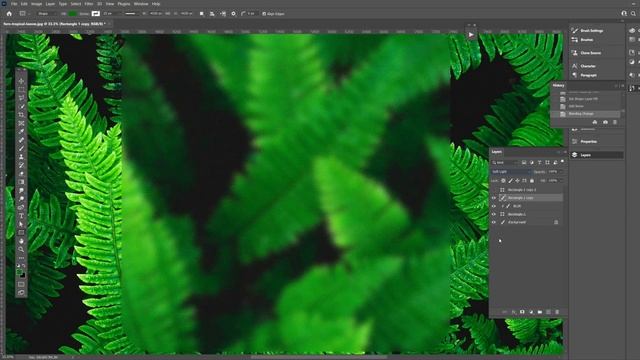The width and height of the screenshot is (640, 360).
Task: Add a layer mask
Action: (522, 312)
